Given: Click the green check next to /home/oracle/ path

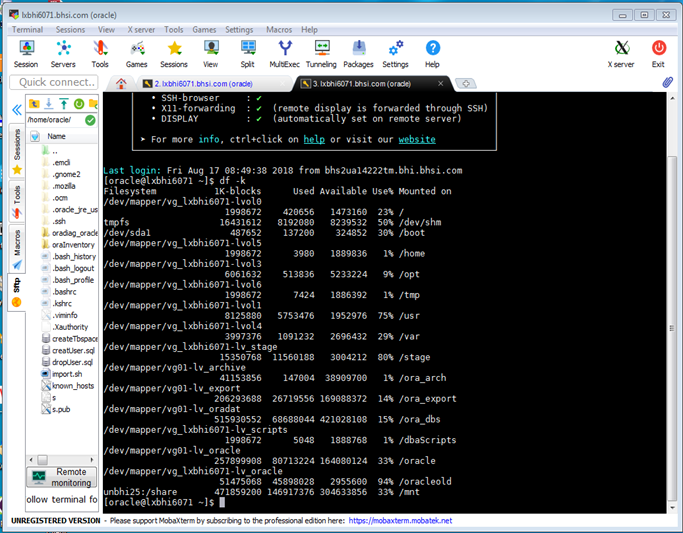Looking at the screenshot, I should tap(91, 120).
